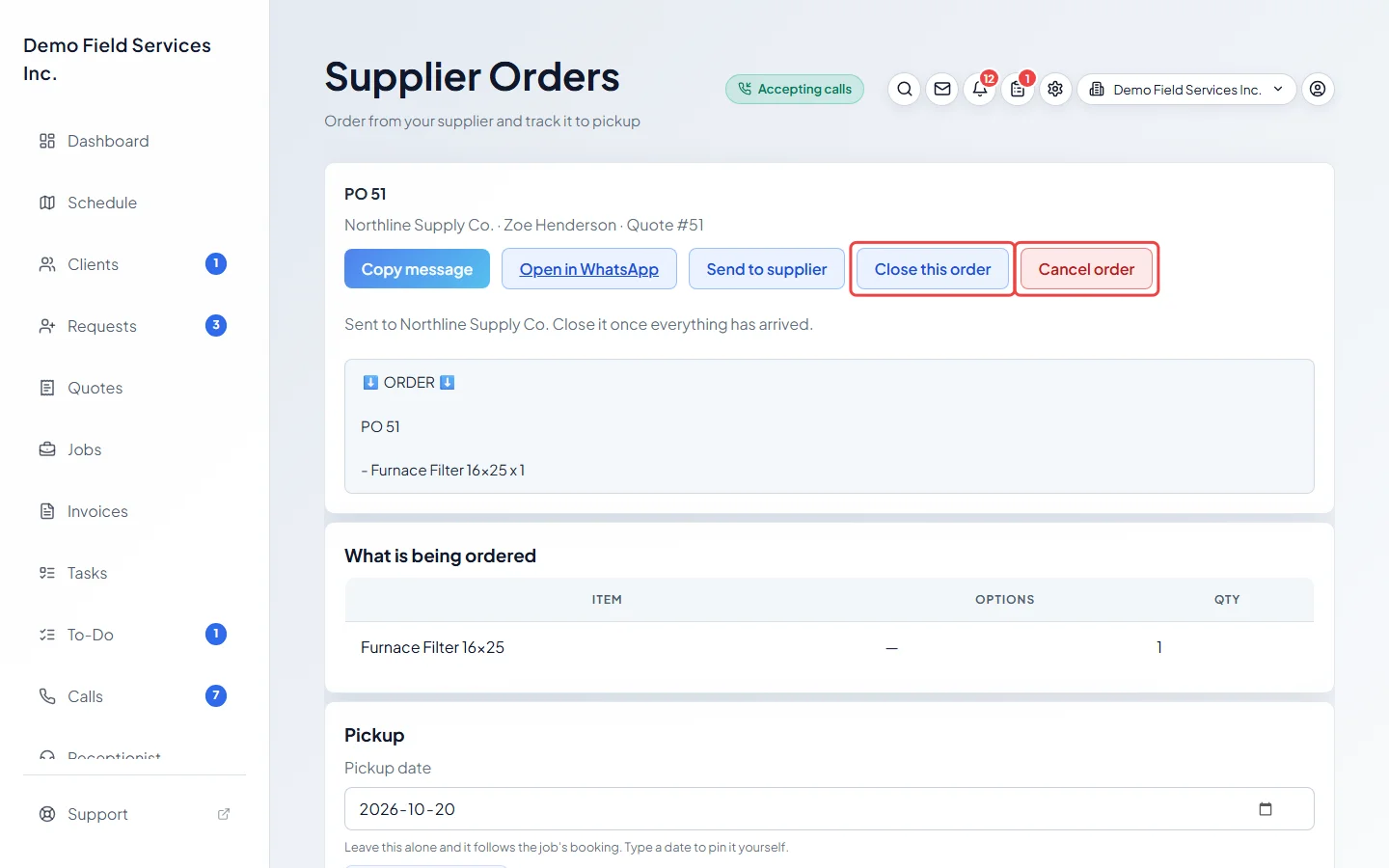The height and width of the screenshot is (868, 1389).
Task: Toggle the Accepting calls status pill
Action: (x=795, y=89)
